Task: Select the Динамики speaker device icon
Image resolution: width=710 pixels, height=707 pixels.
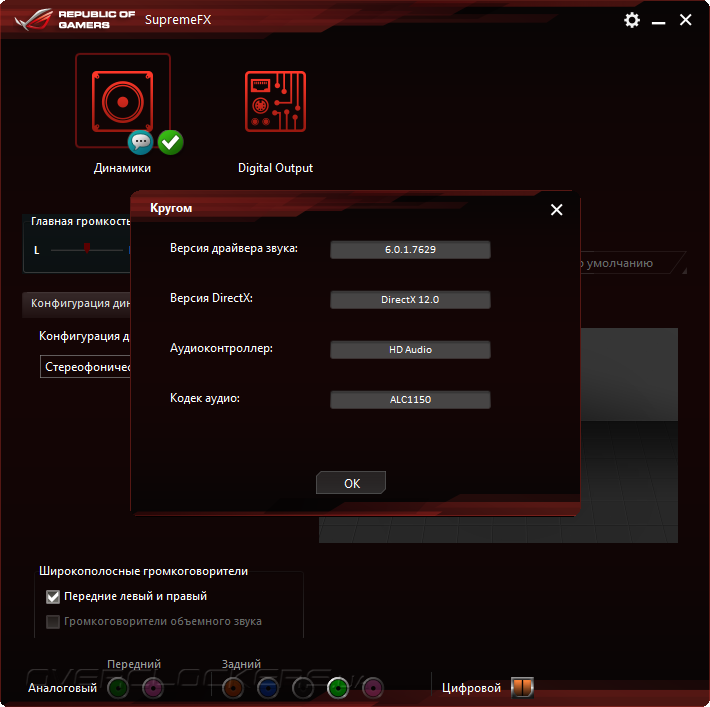Action: [122, 101]
